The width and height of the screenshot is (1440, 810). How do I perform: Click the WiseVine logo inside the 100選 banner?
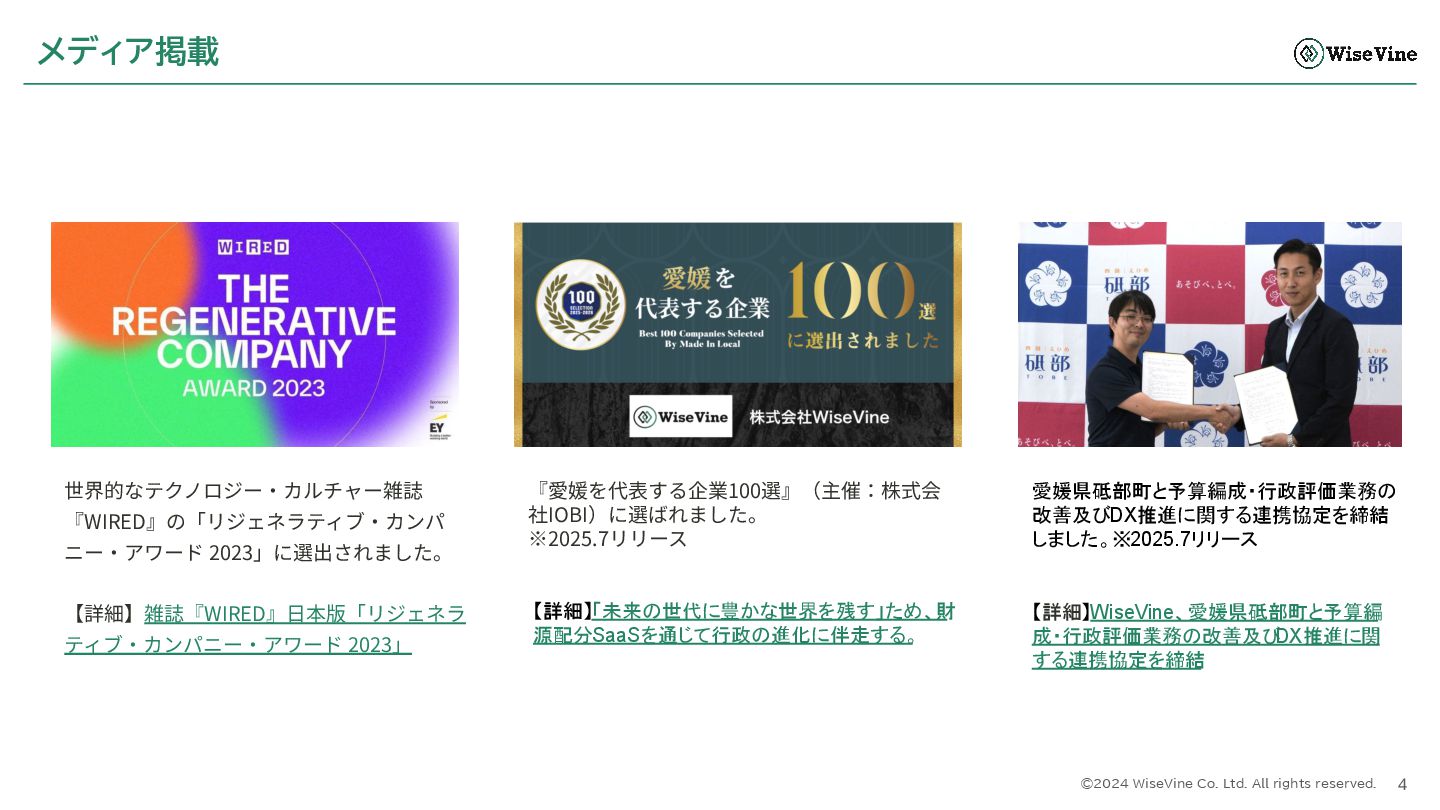[x=680, y=416]
